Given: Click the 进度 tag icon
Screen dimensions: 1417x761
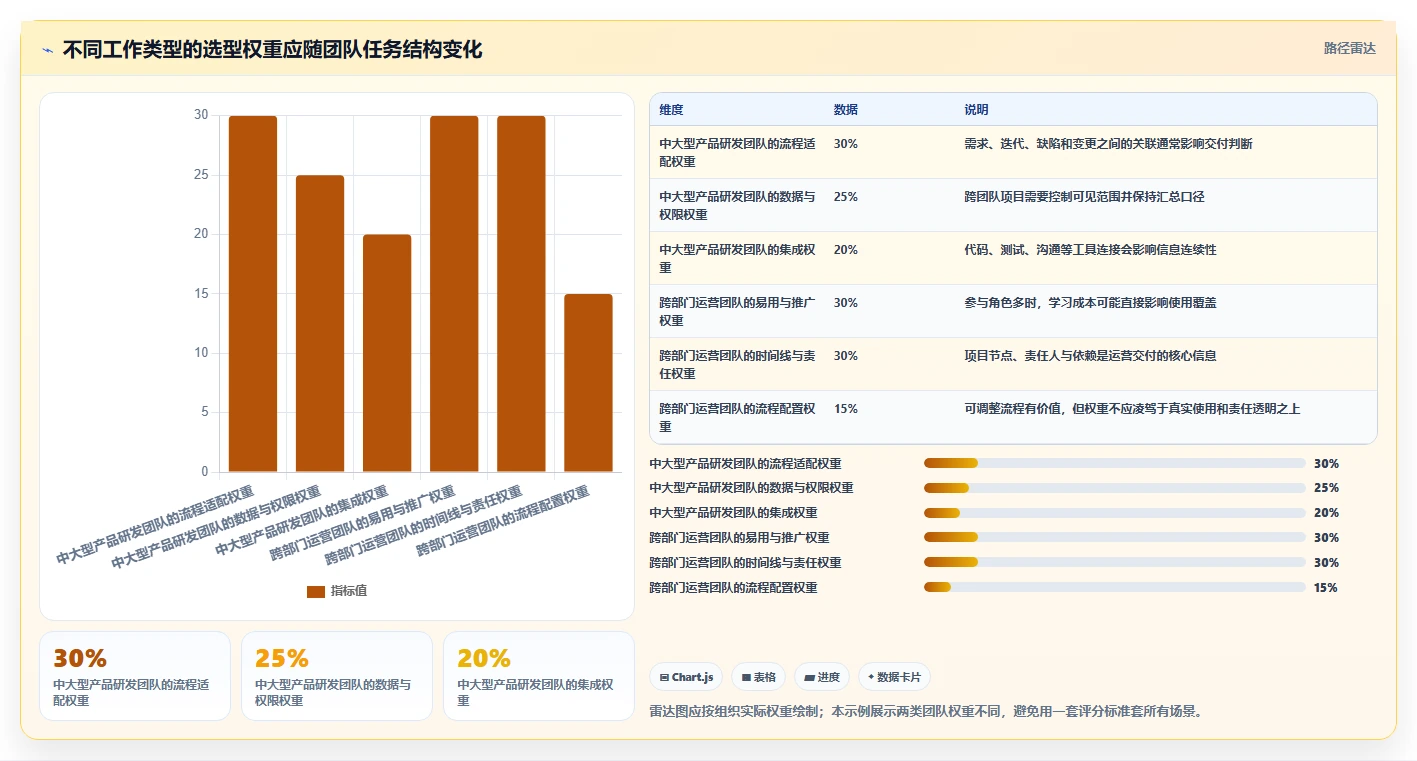Looking at the screenshot, I should [x=810, y=677].
